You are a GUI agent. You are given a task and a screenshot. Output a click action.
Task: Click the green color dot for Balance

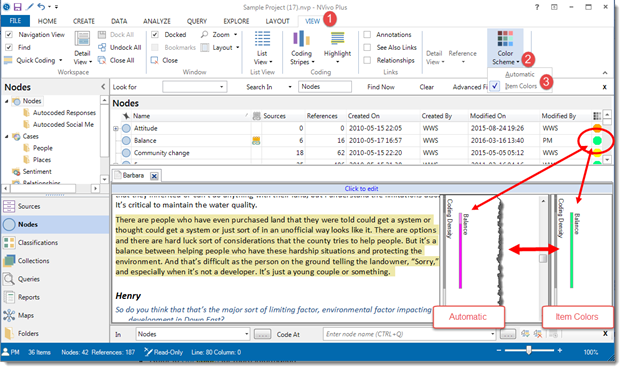coord(597,140)
